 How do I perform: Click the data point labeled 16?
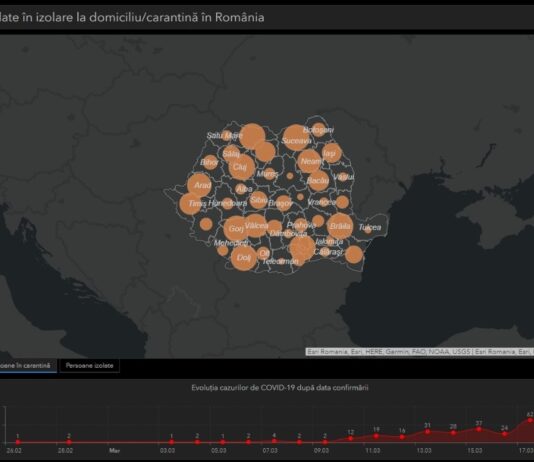(x=402, y=437)
